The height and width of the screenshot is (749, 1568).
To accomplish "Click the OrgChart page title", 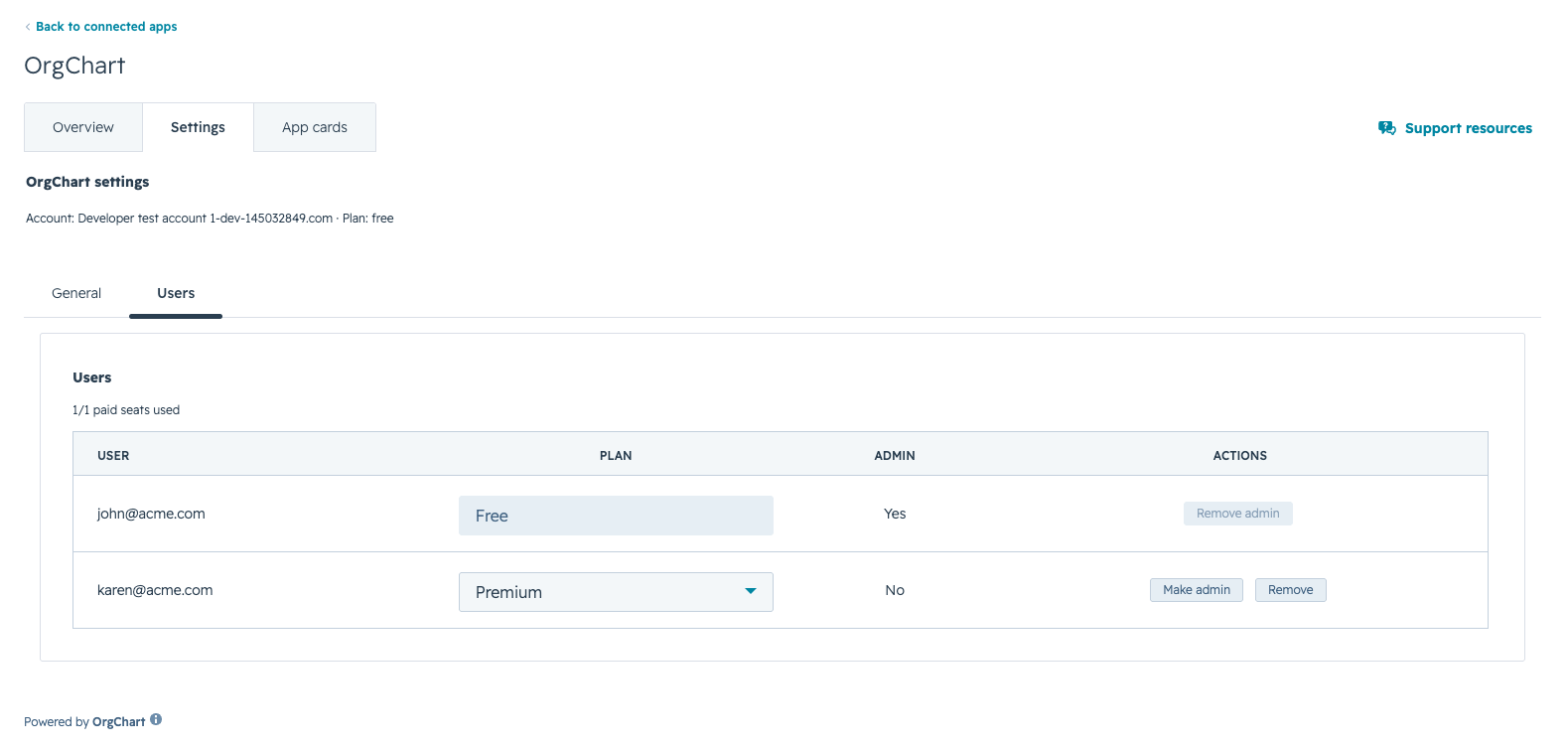I will click(x=74, y=66).
